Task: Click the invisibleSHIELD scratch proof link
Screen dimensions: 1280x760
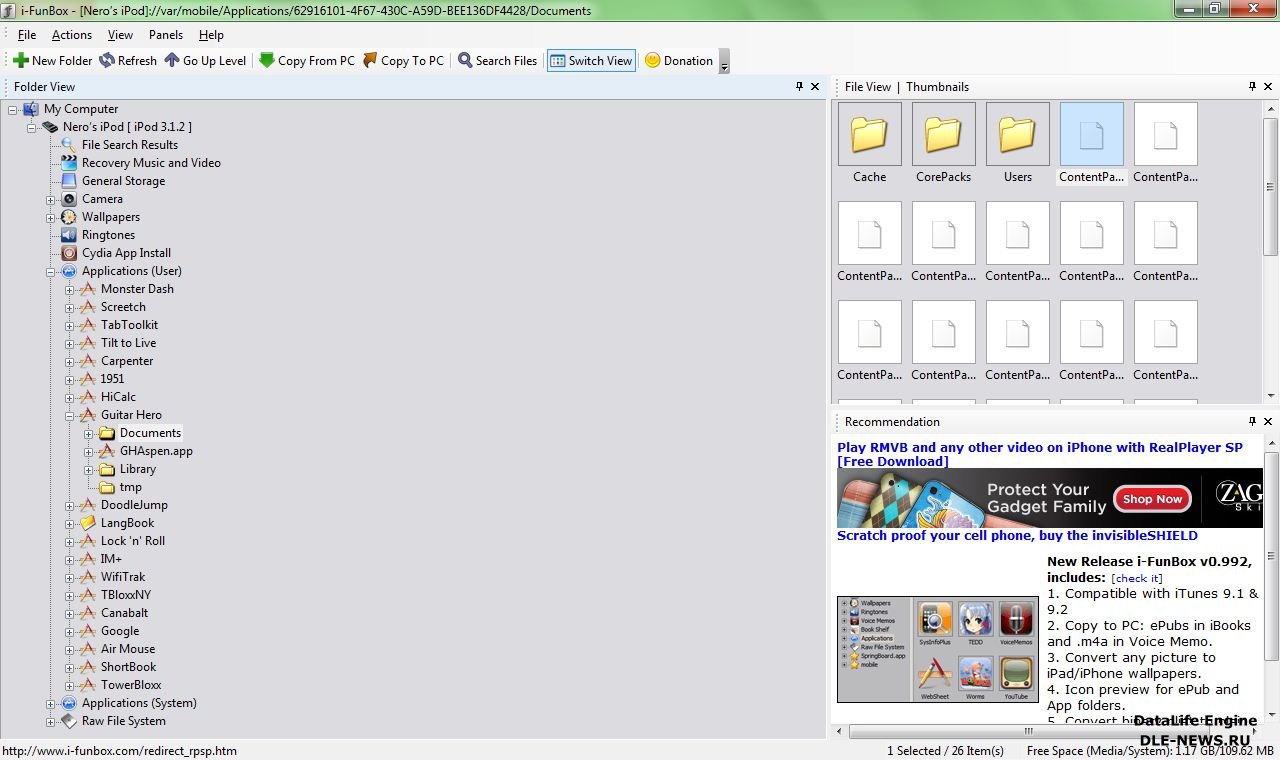Action: [x=1017, y=536]
